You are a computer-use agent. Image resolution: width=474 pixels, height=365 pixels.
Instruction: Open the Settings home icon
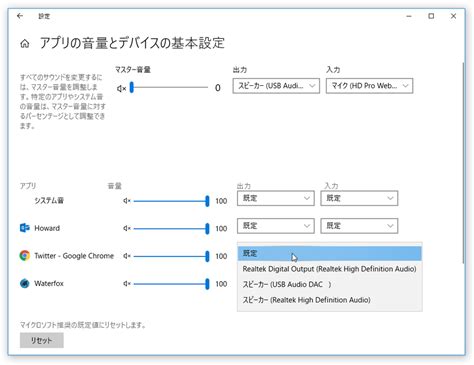click(25, 44)
